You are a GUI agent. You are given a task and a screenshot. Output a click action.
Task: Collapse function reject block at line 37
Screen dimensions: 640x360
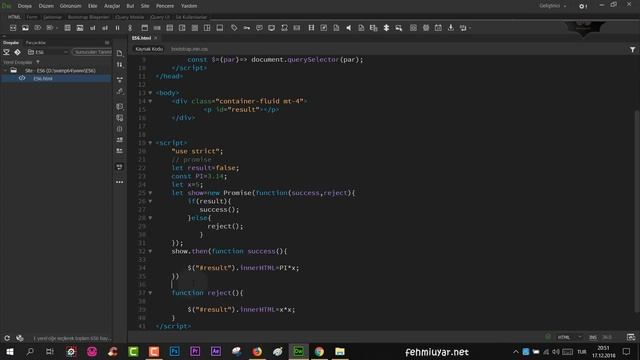(x=150, y=293)
